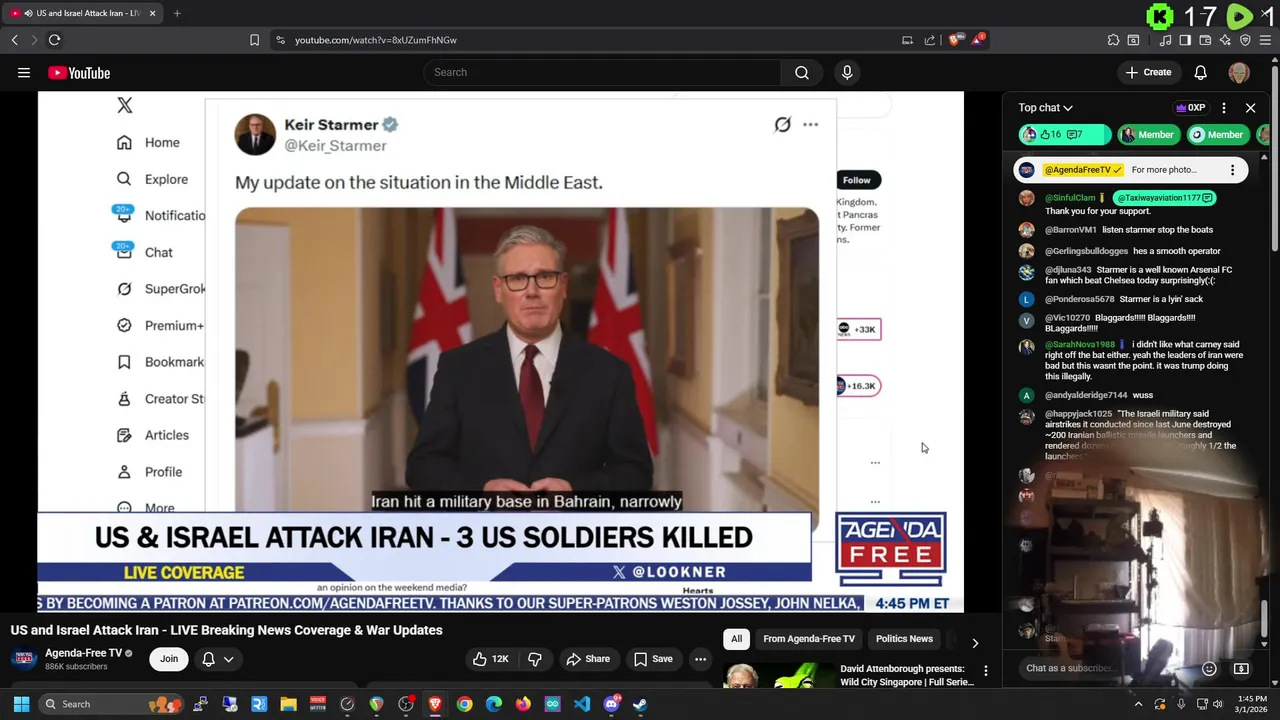Open Brave wallet icon
The width and height of the screenshot is (1280, 720).
[1205, 40]
